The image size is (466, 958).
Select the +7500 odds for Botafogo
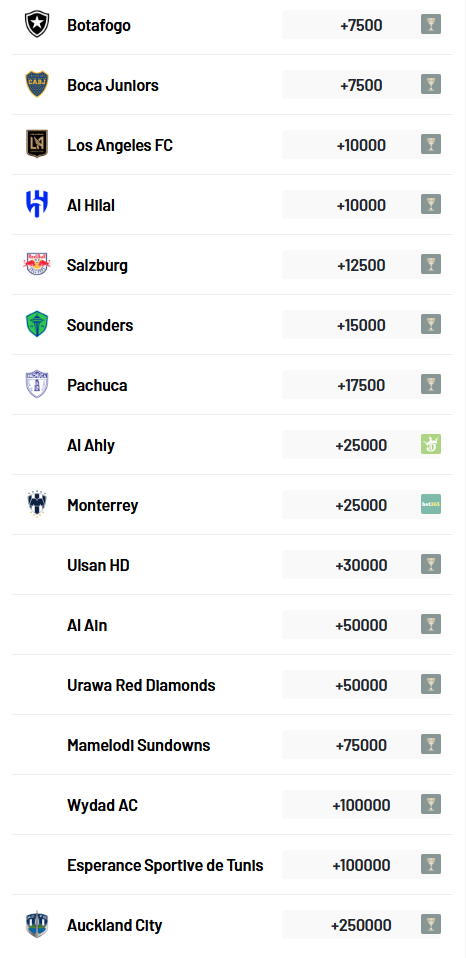[x=361, y=25]
